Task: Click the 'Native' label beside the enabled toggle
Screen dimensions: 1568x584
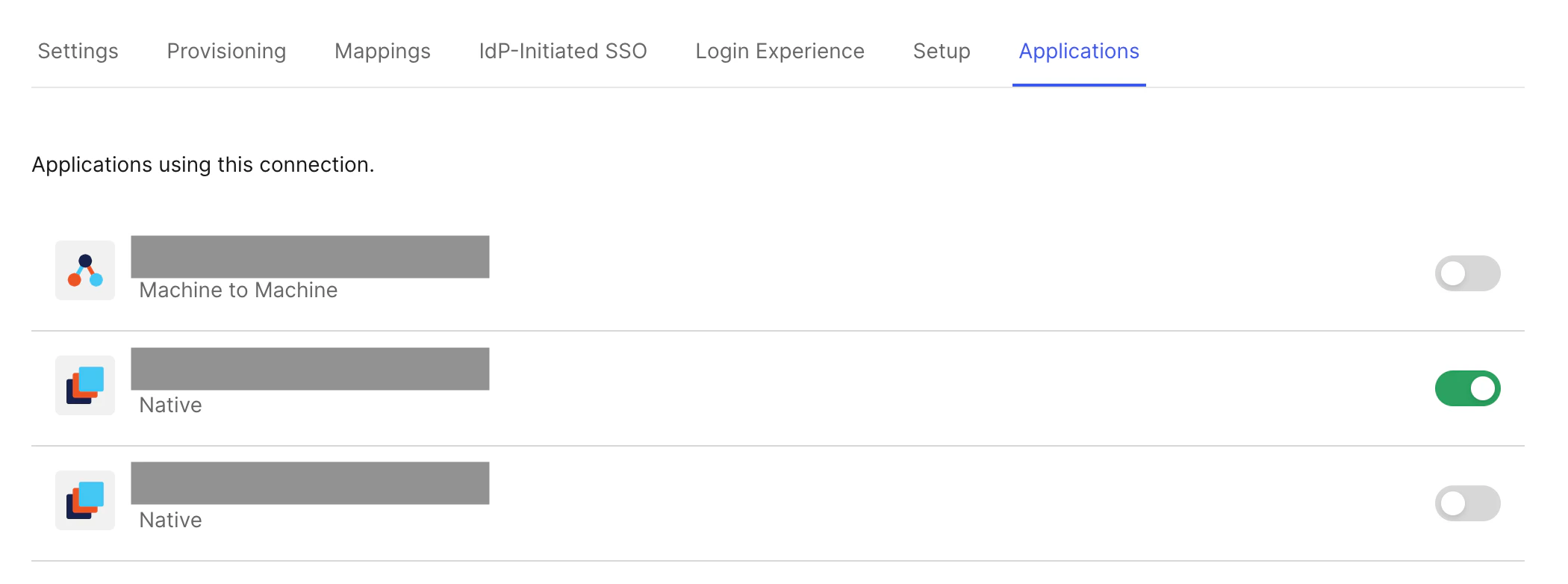Action: [170, 405]
